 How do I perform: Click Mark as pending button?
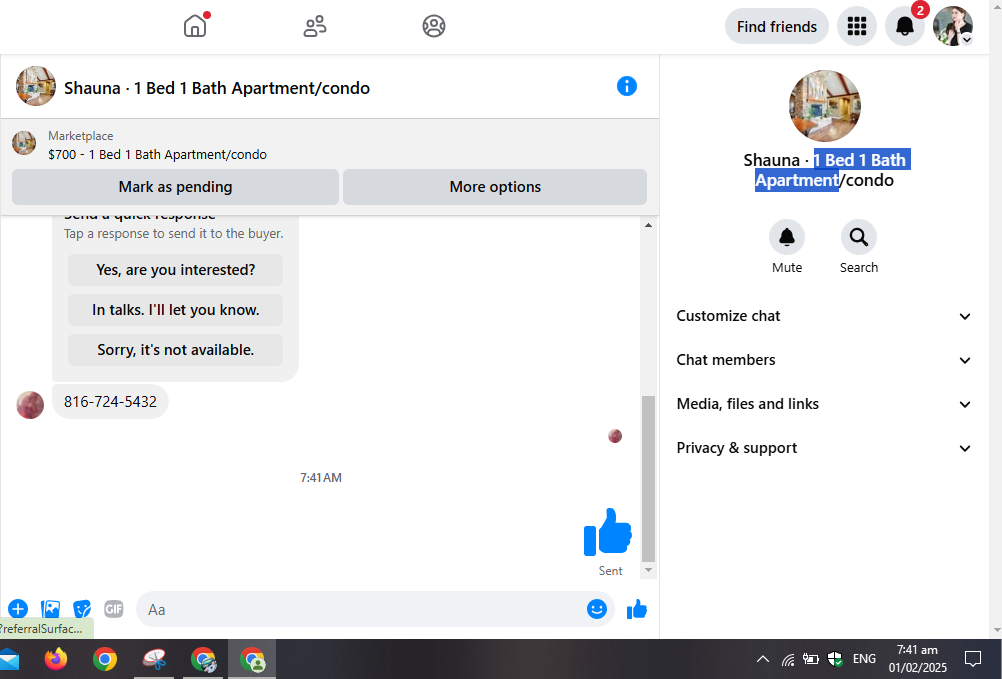click(x=175, y=187)
